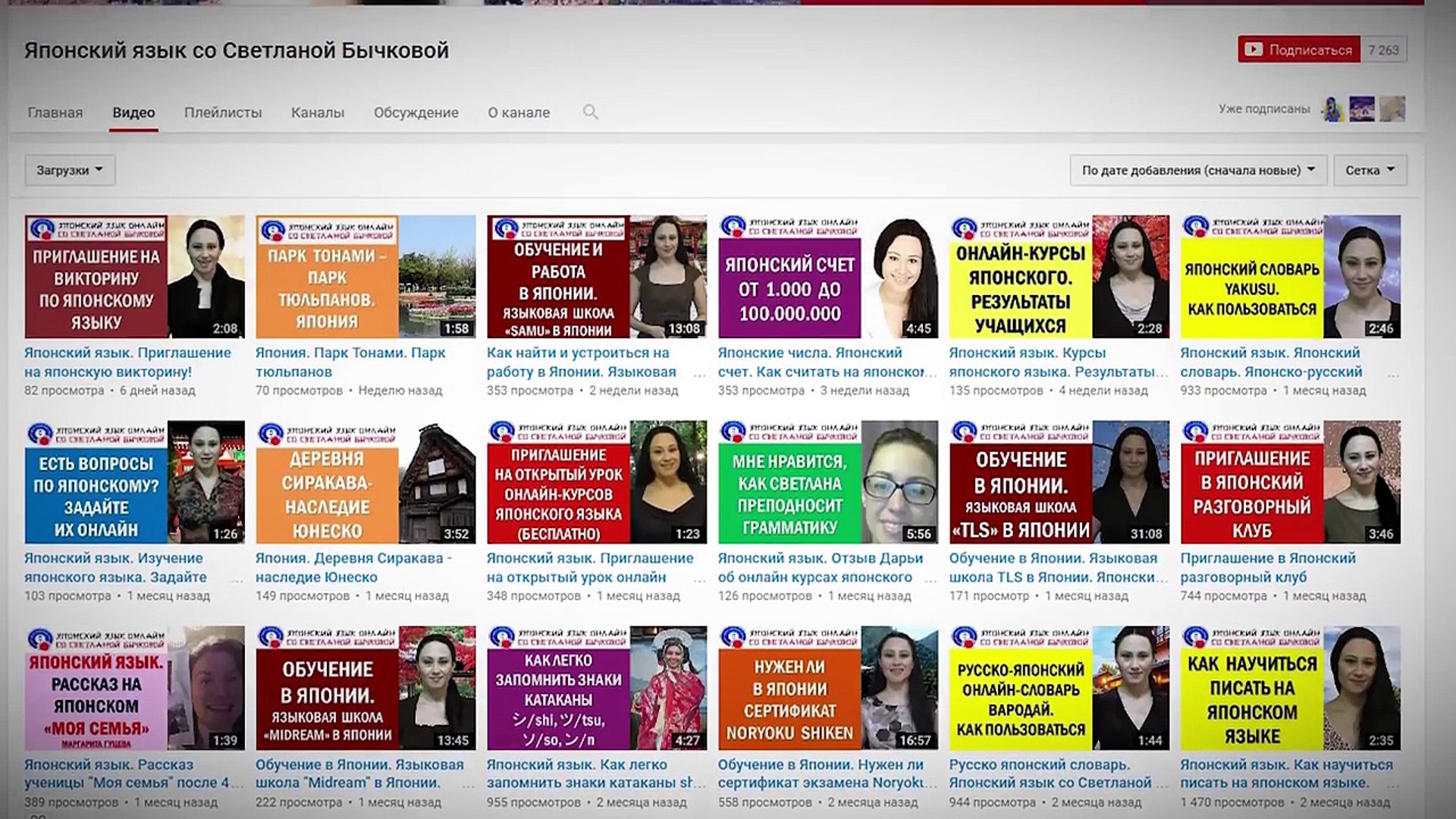Click the channel search magnifier icon

point(590,112)
